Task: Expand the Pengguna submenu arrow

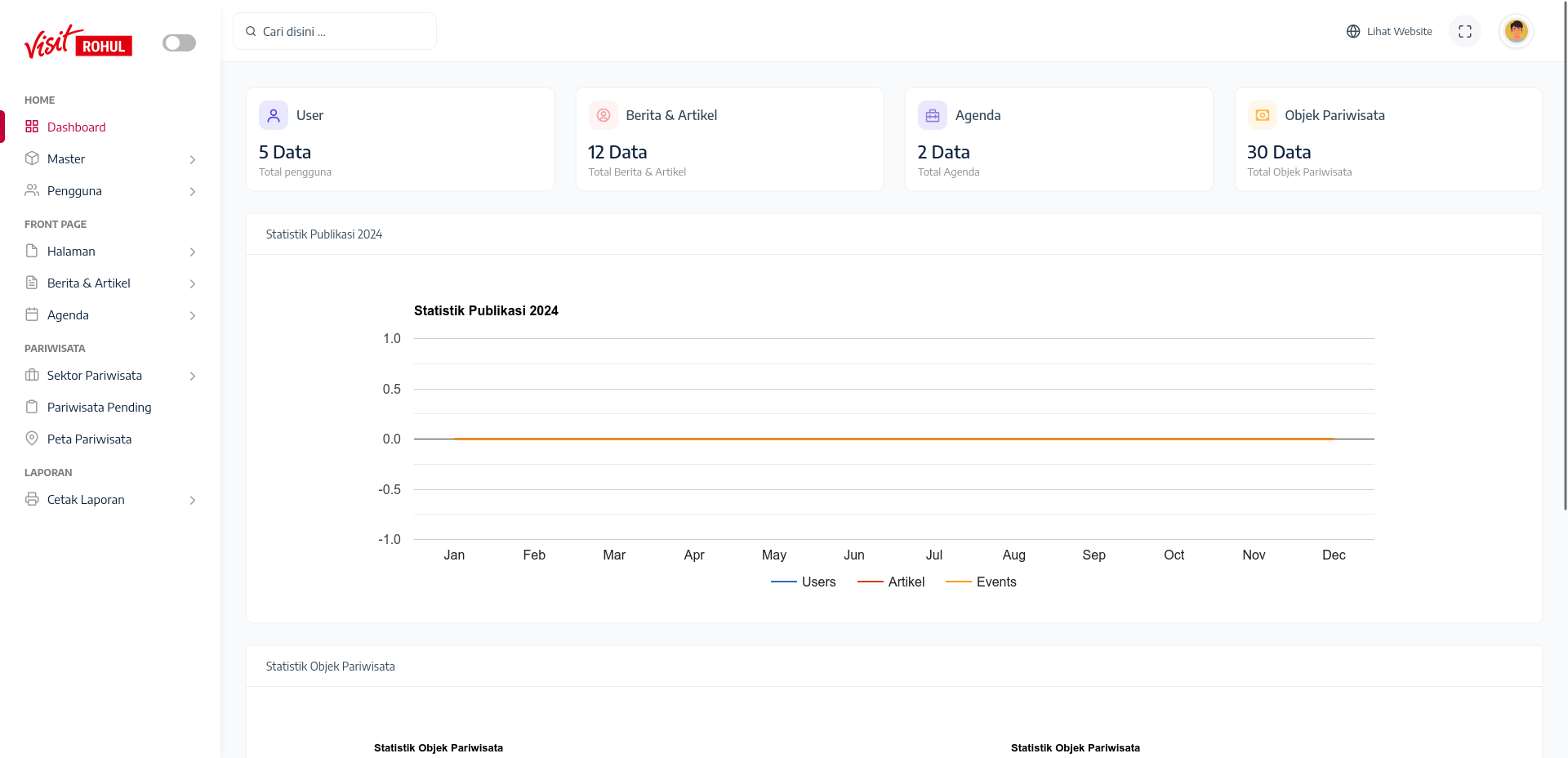Action: pyautogui.click(x=193, y=191)
